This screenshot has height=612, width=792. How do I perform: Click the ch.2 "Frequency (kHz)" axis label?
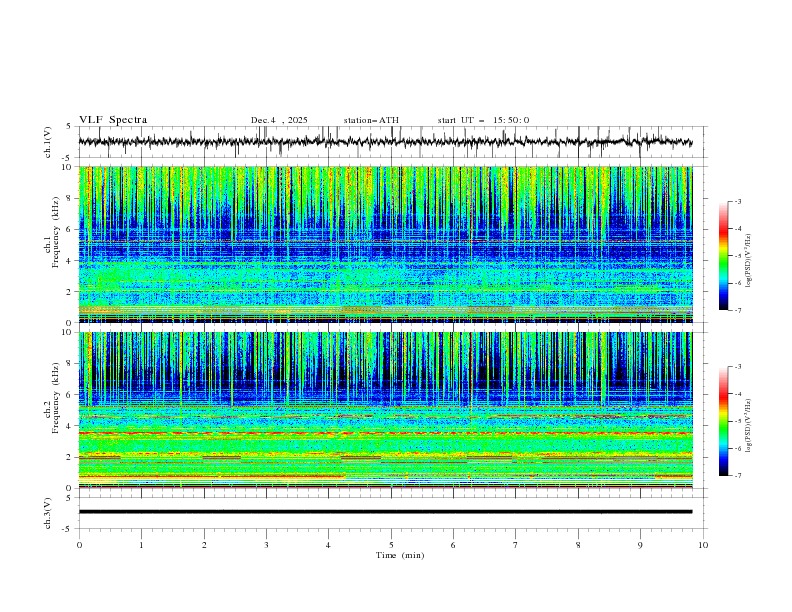(x=56, y=397)
